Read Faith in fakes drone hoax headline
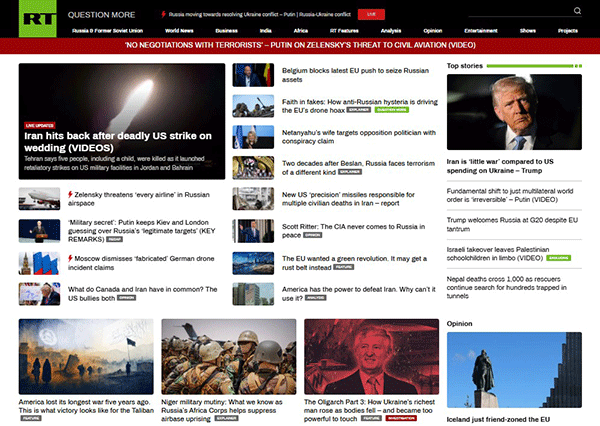Viewport: 600px width, 426px height. coord(360,106)
